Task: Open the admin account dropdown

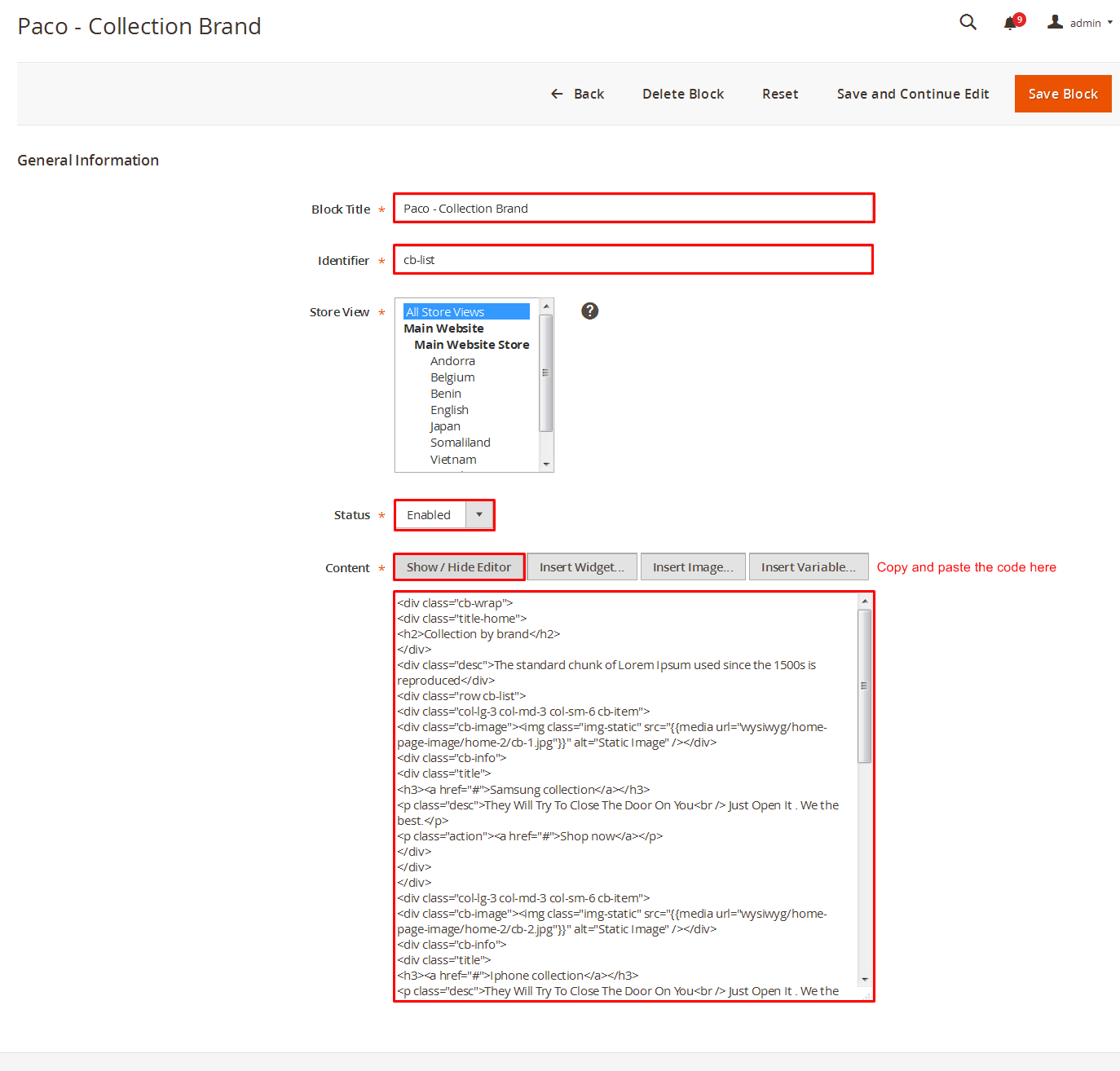Action: pyautogui.click(x=1080, y=23)
